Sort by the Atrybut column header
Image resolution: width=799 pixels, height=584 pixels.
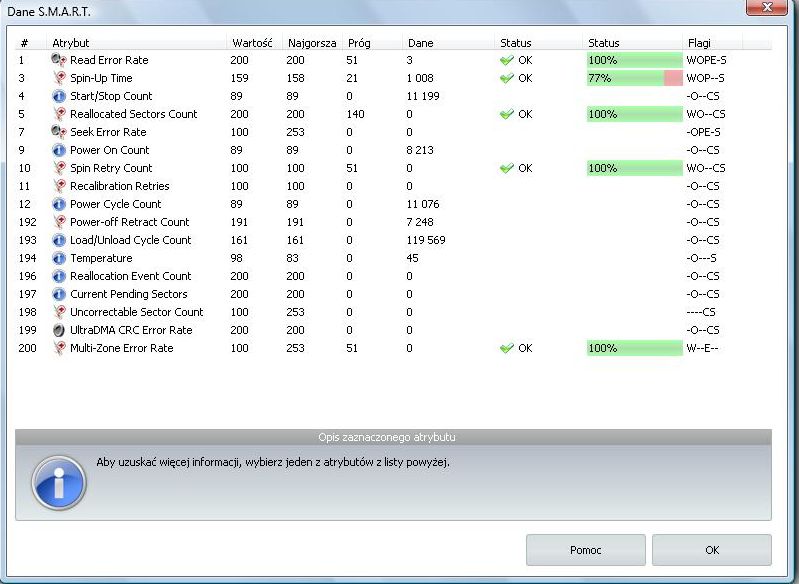click(x=71, y=43)
